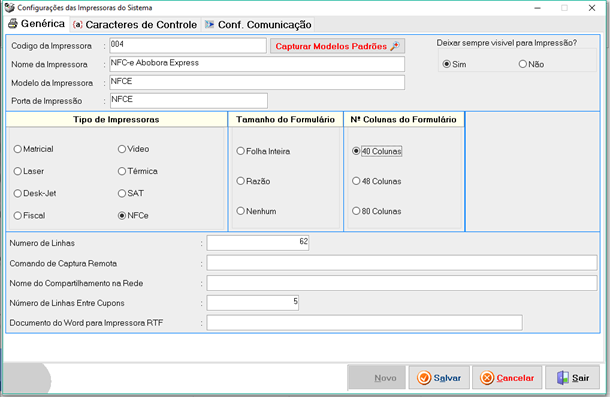The height and width of the screenshot is (397, 610).
Task: Click the door icon on Sair
Action: pos(563,378)
